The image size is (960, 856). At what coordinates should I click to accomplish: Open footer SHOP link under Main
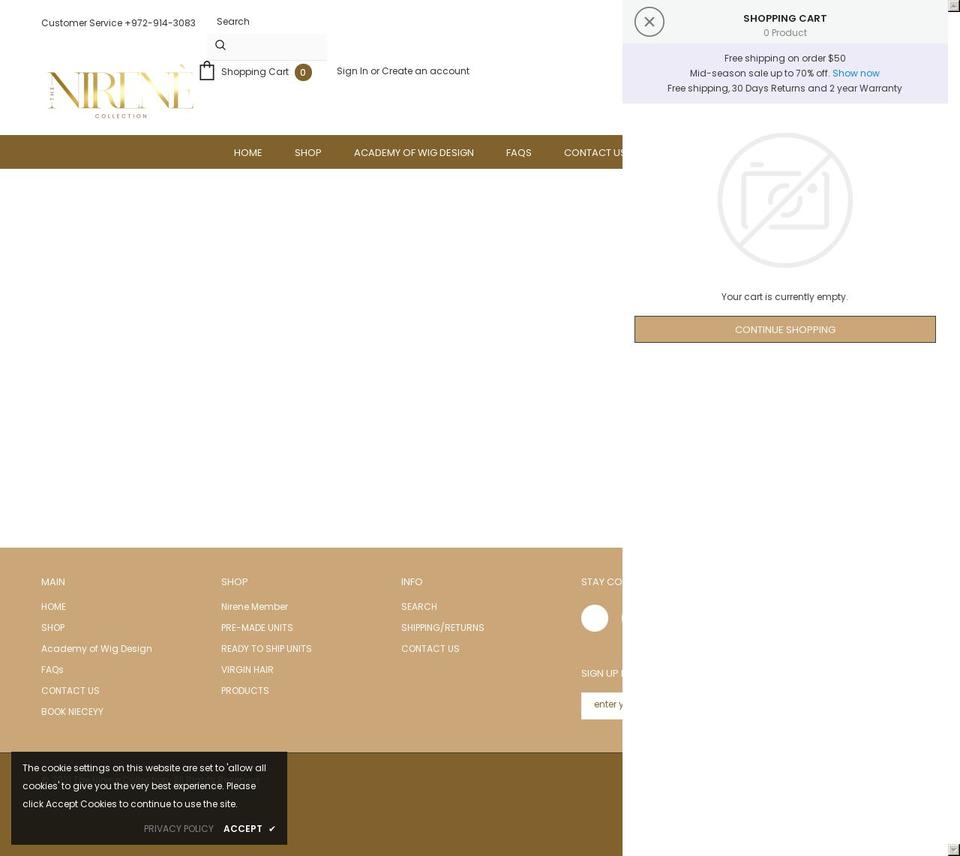53,628
